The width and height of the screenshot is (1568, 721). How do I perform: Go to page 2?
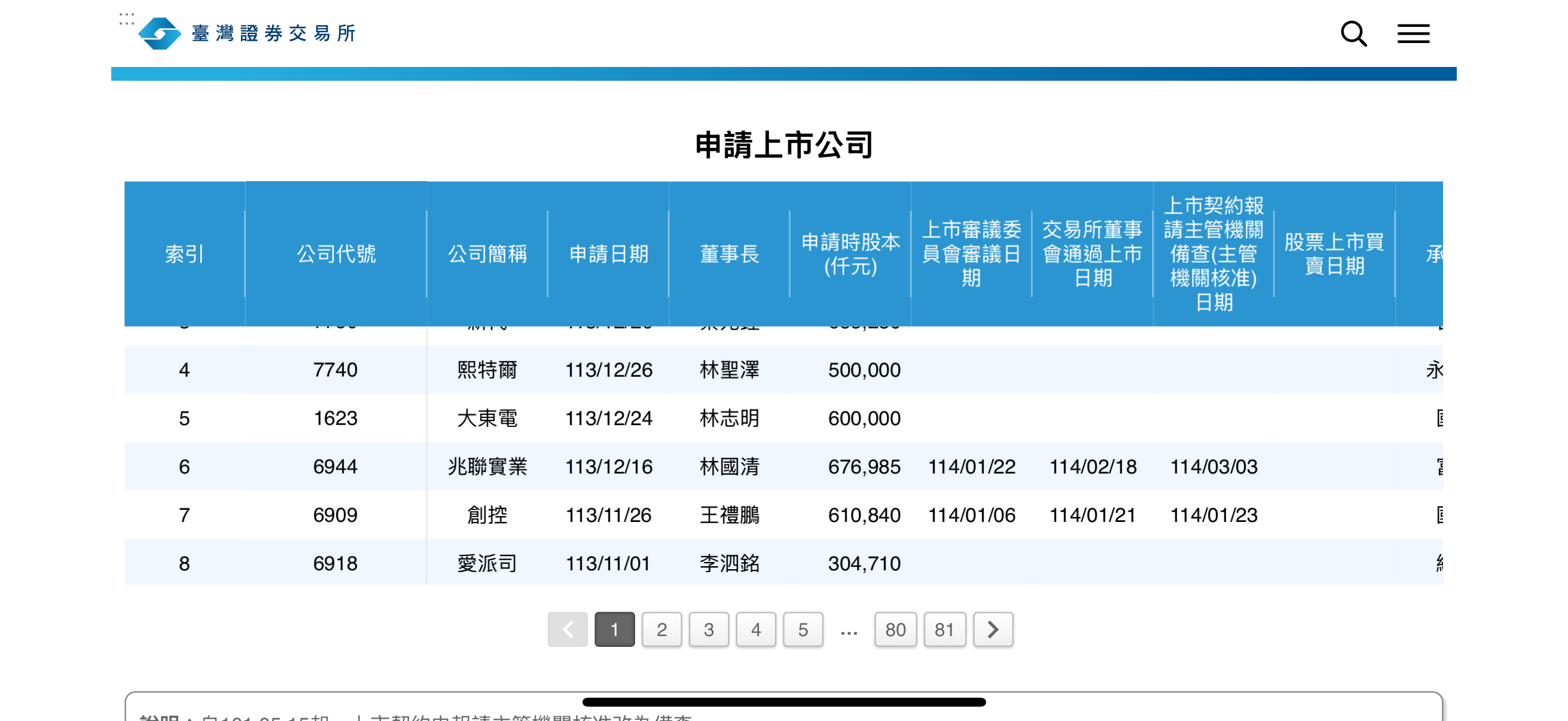[x=661, y=629]
